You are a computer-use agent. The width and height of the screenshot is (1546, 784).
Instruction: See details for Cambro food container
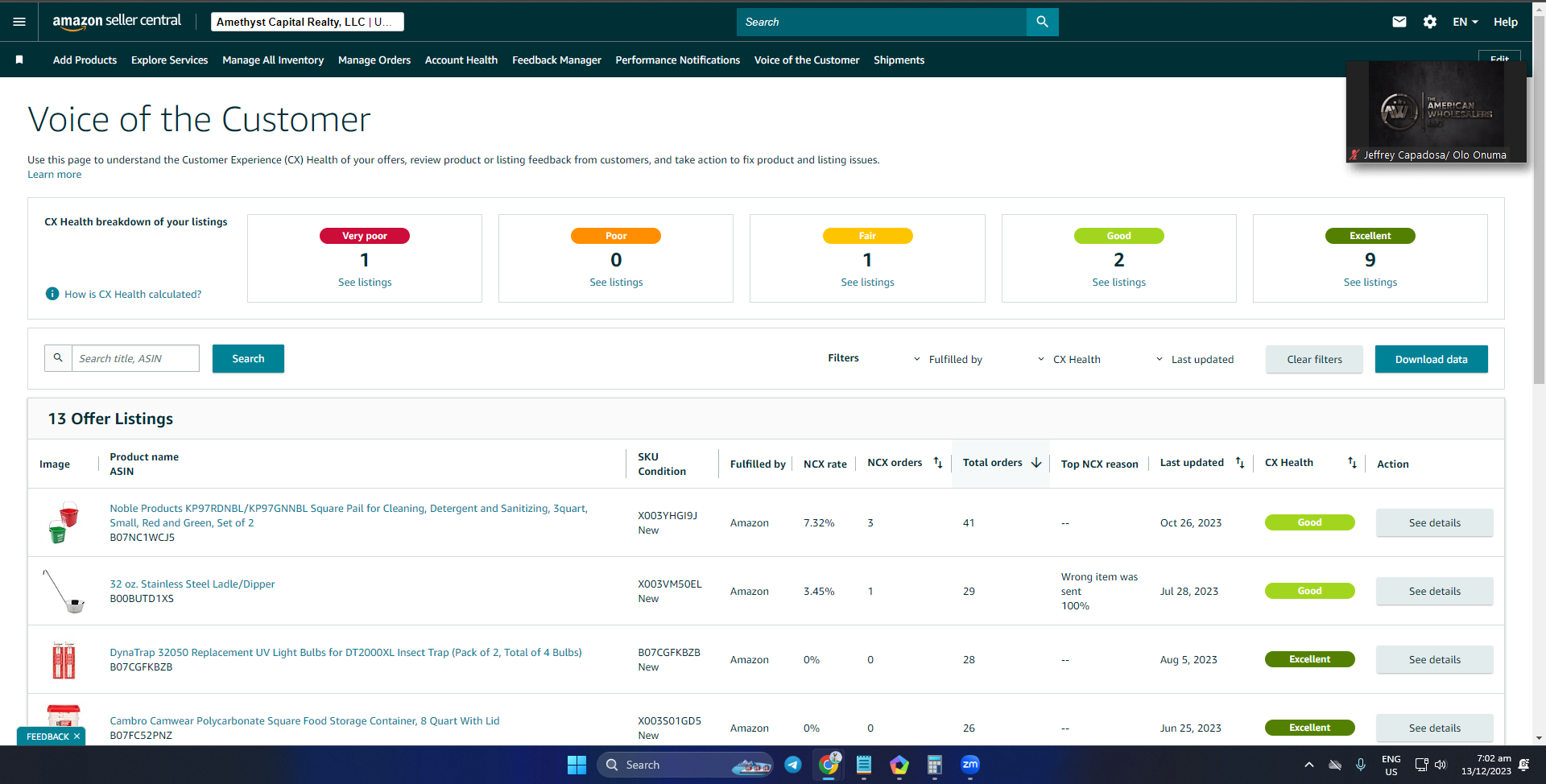(1434, 728)
